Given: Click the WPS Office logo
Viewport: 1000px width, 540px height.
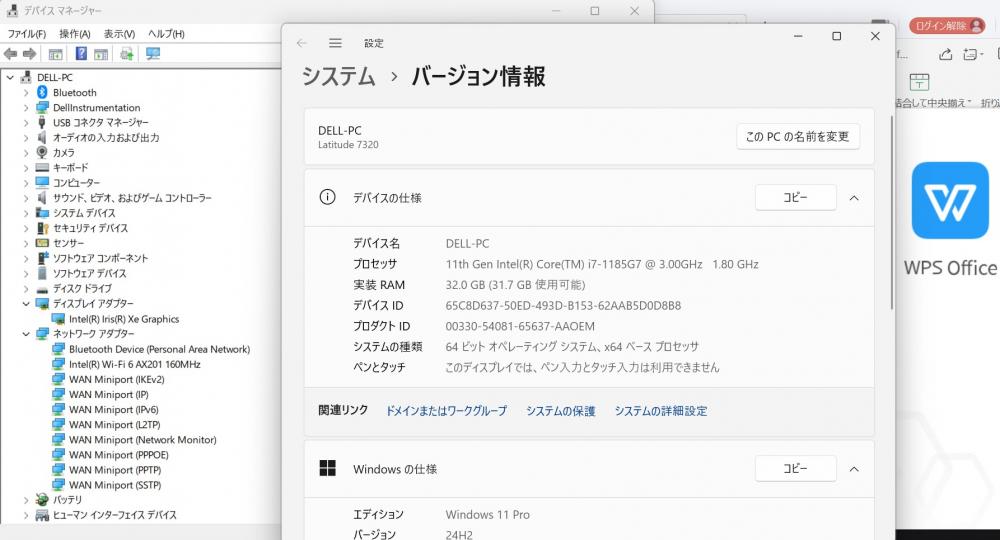Looking at the screenshot, I should pos(950,200).
